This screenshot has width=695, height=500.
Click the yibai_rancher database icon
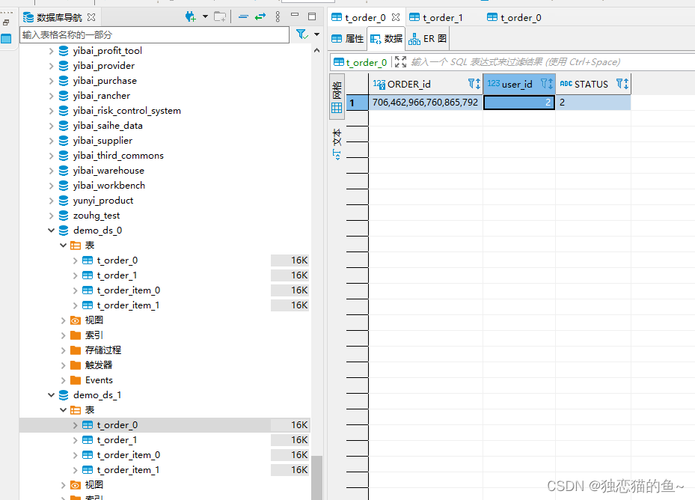point(64,96)
